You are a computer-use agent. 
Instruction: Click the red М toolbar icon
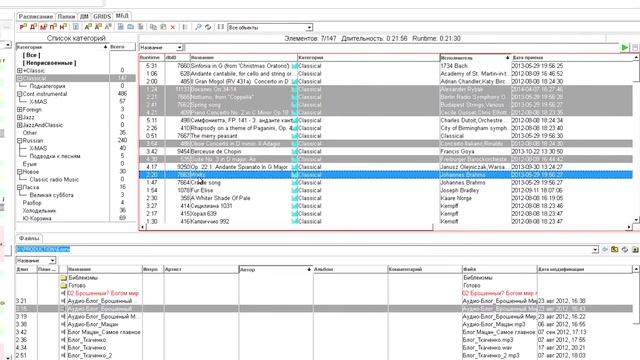[x=43, y=27]
